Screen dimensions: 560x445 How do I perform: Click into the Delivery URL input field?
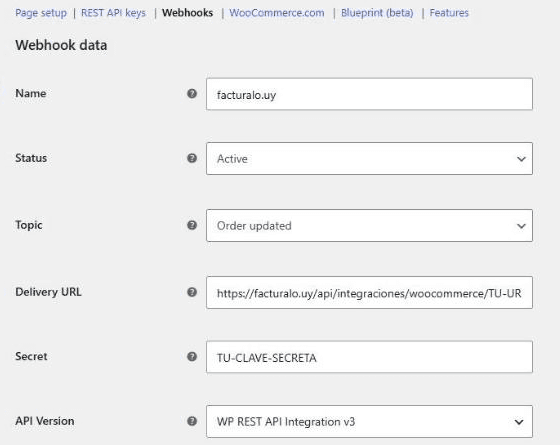pos(369,292)
